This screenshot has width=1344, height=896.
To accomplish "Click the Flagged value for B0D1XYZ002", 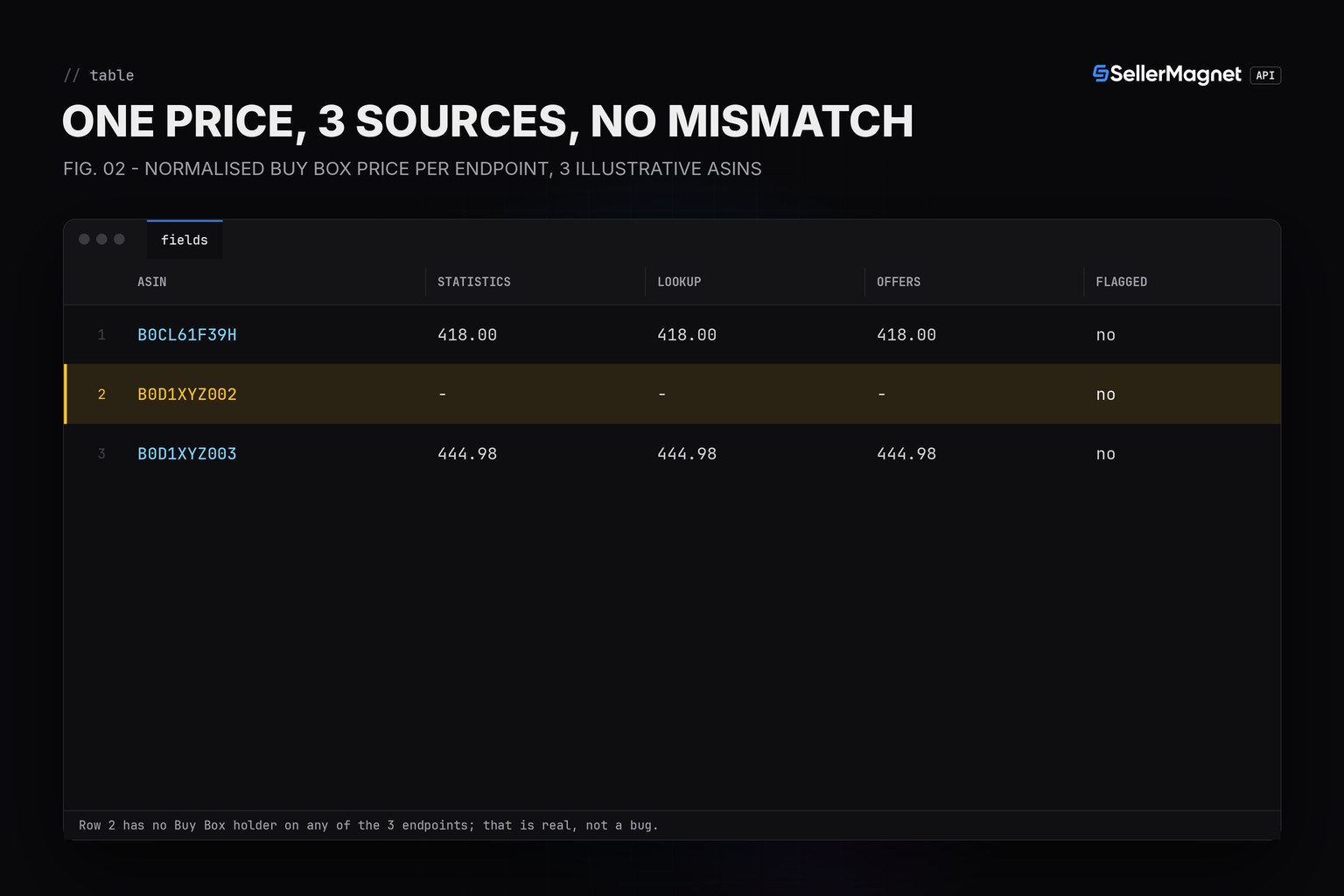I will click(x=1106, y=395).
